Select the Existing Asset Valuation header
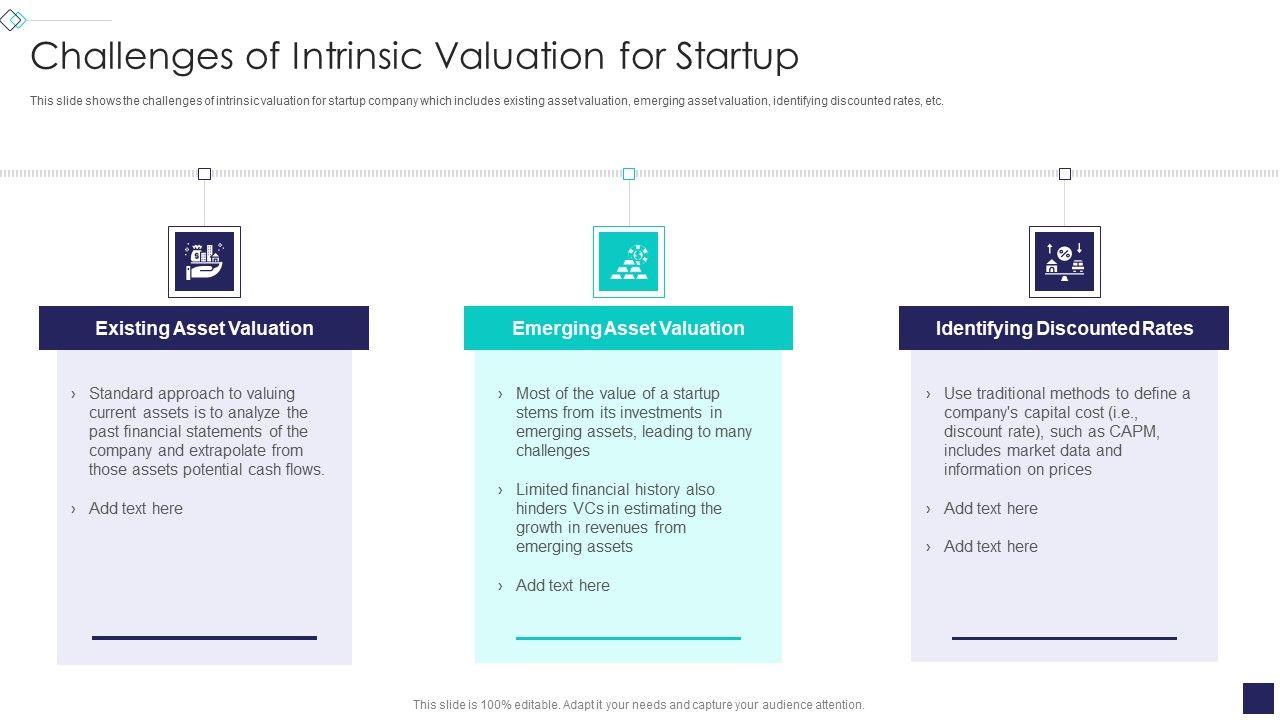This screenshot has height=720, width=1280. 204,328
